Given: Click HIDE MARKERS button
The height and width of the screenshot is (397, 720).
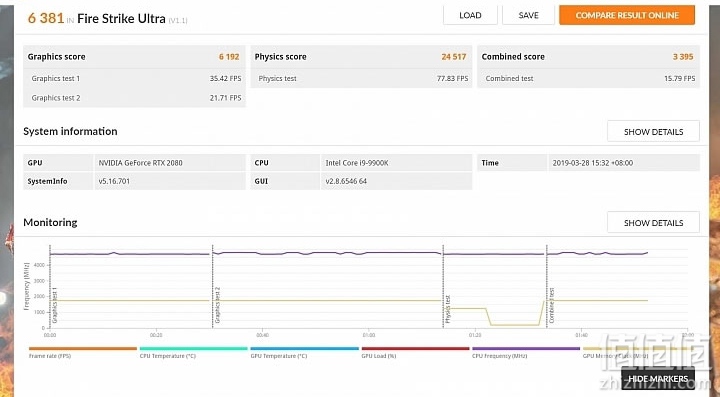Looking at the screenshot, I should pos(658,379).
